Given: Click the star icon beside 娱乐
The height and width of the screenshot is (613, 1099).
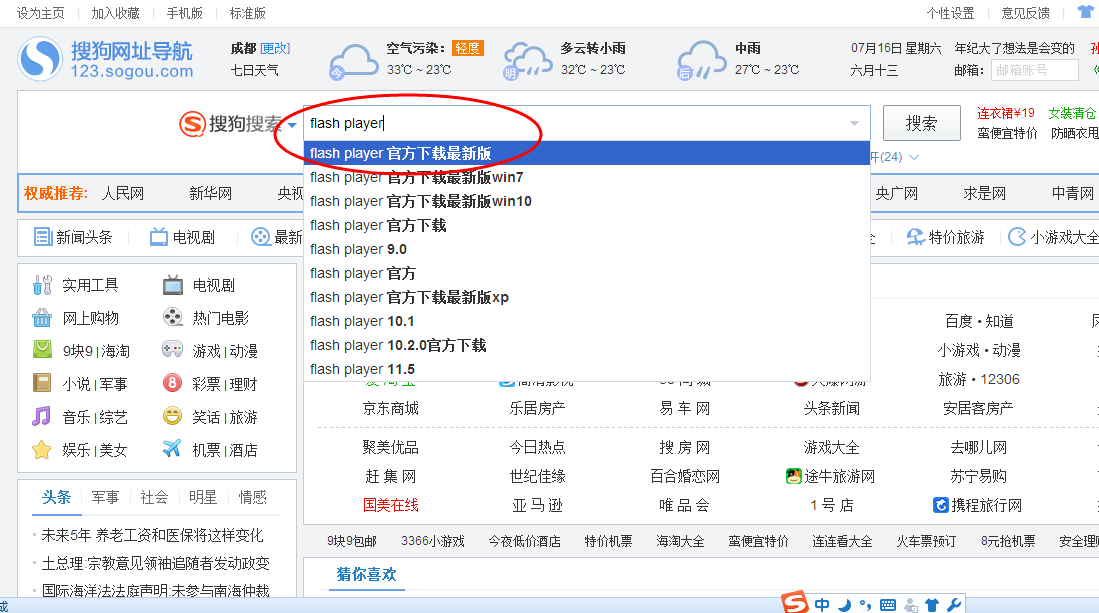Looking at the screenshot, I should coord(42,449).
